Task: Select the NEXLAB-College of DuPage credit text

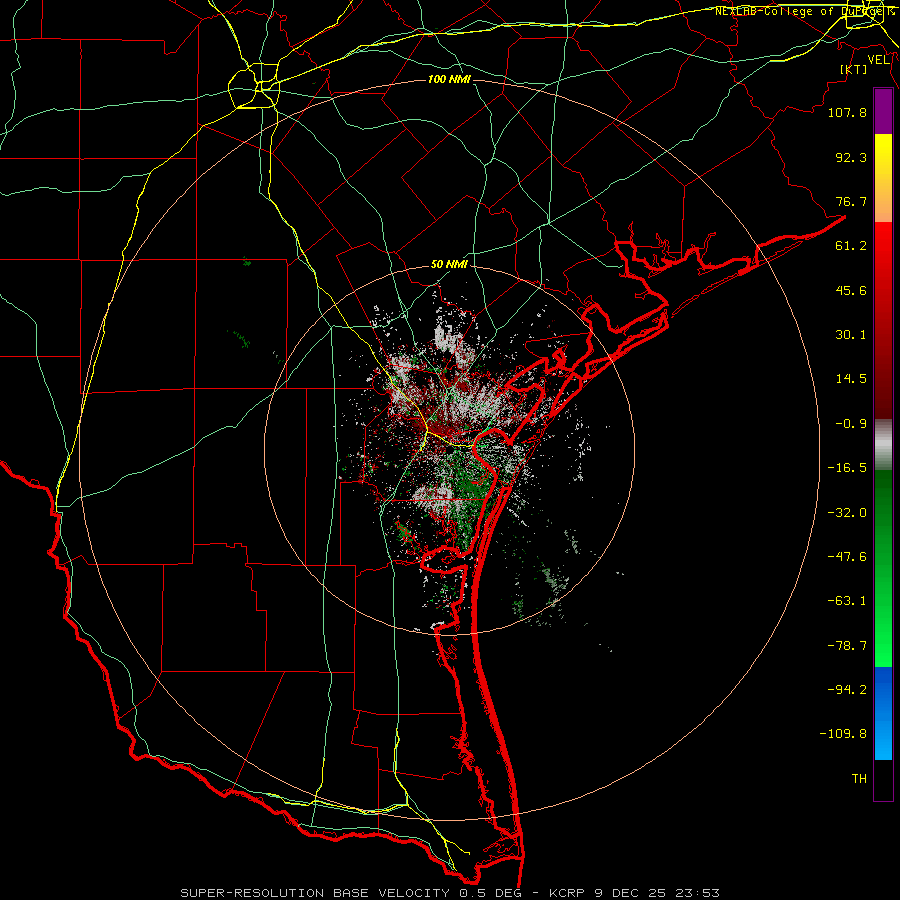Action: [804, 11]
